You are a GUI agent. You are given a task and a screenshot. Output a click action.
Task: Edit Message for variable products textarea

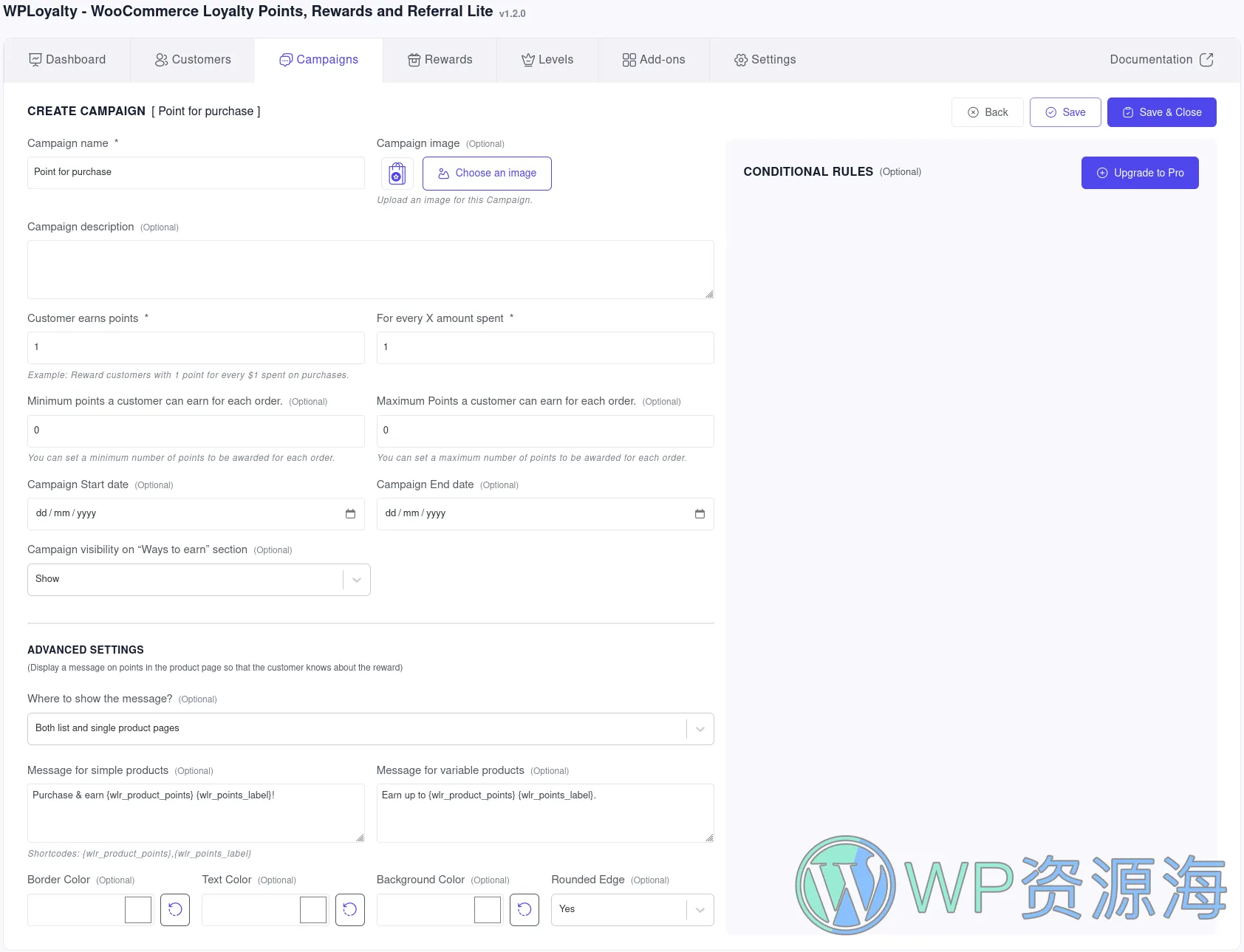(x=545, y=813)
